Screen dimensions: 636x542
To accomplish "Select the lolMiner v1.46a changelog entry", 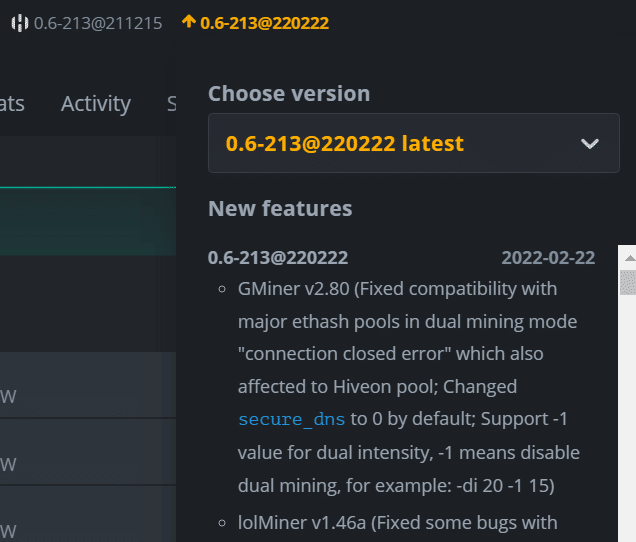I will click(398, 523).
